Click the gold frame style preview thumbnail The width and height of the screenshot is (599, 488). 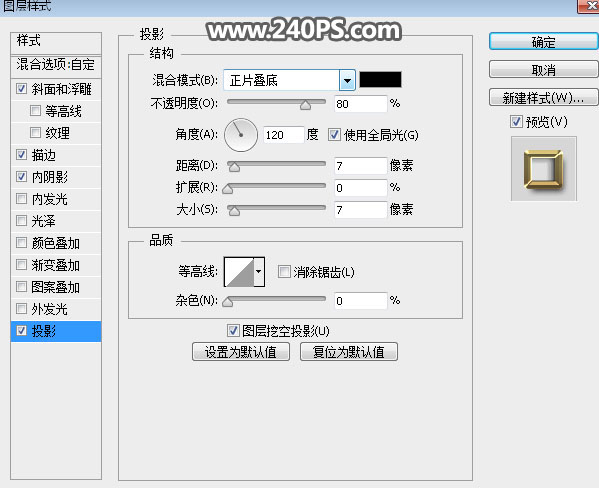pyautogui.click(x=544, y=169)
